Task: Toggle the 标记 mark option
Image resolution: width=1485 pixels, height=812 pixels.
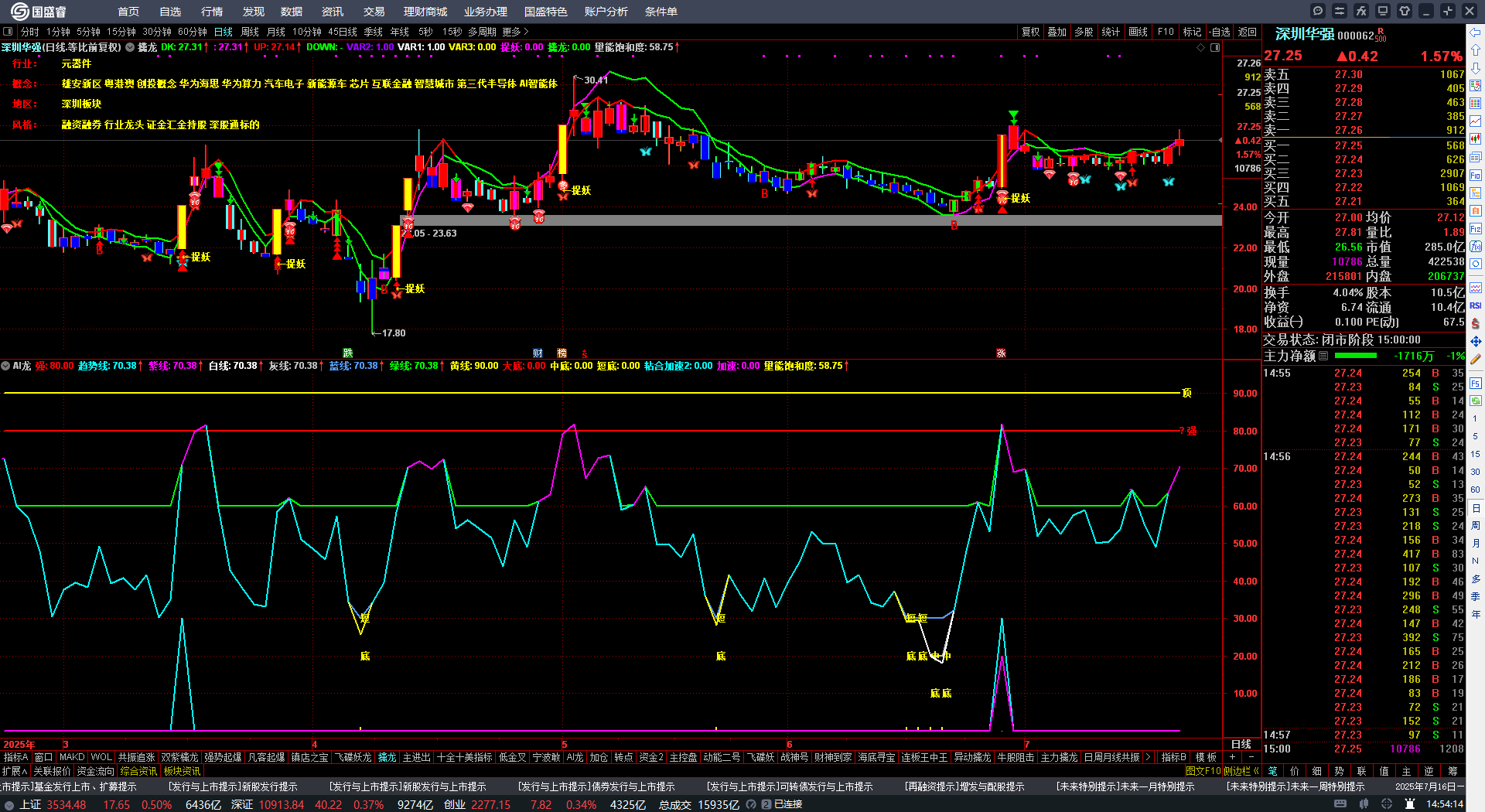Action: click(x=1192, y=32)
